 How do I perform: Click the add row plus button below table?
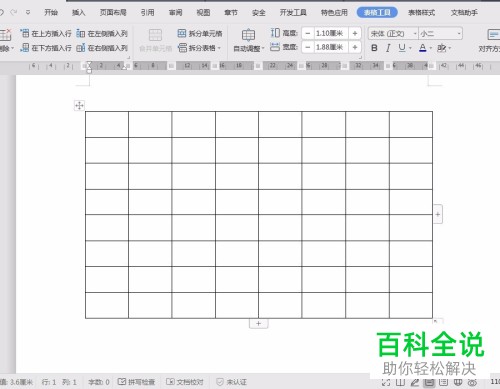click(259, 323)
